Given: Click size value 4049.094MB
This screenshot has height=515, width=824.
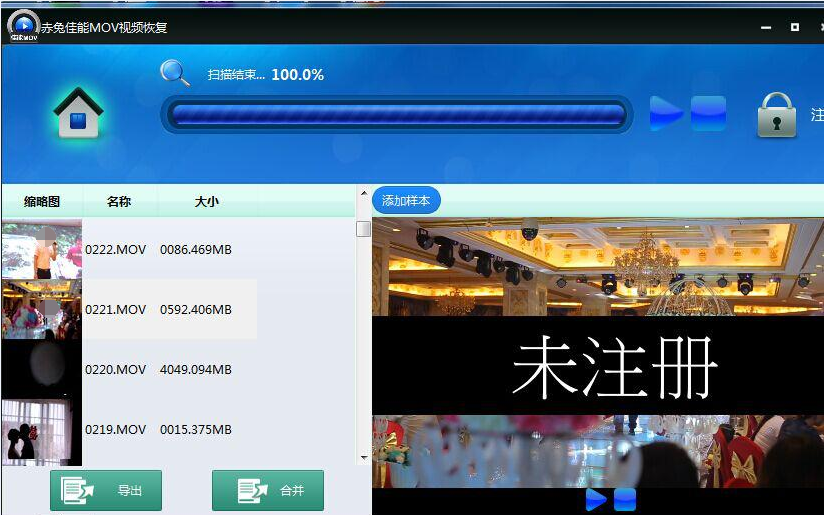Looking at the screenshot, I should tap(196, 369).
